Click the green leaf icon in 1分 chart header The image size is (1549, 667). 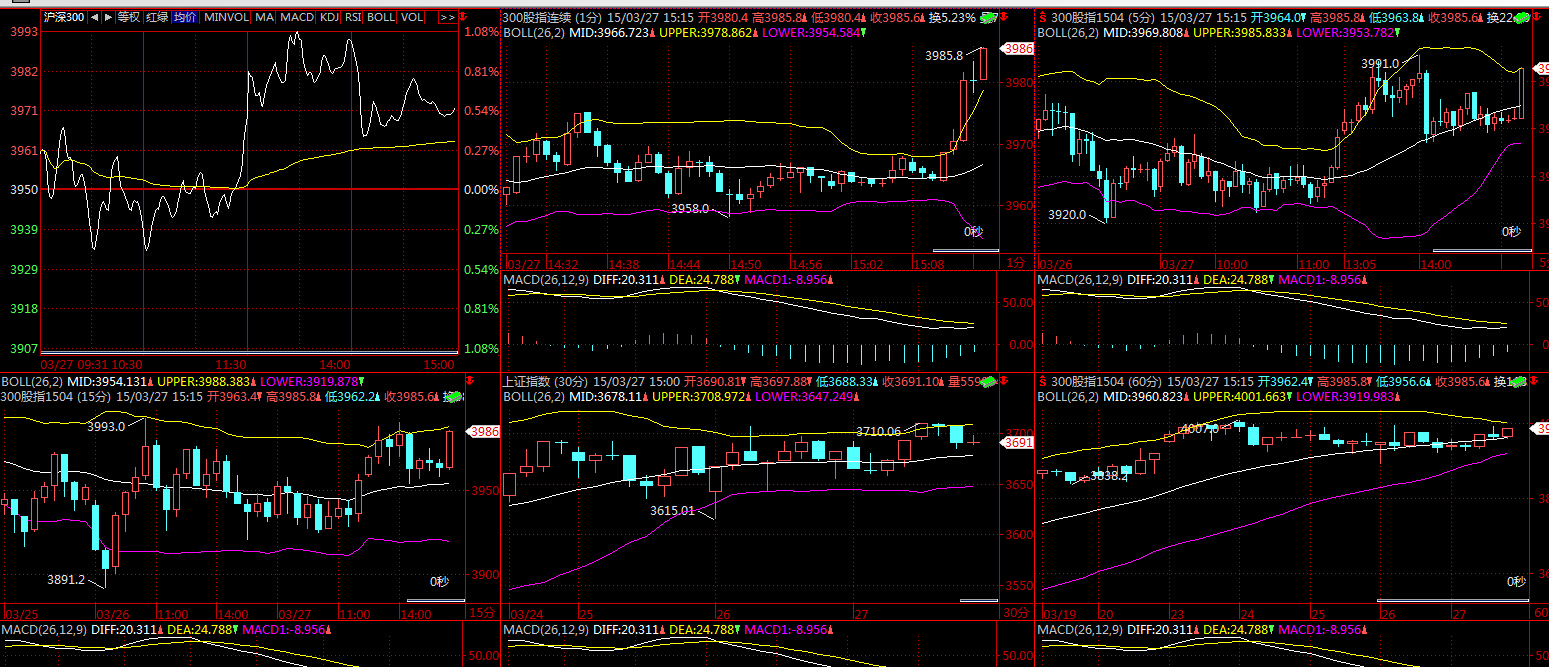click(988, 17)
